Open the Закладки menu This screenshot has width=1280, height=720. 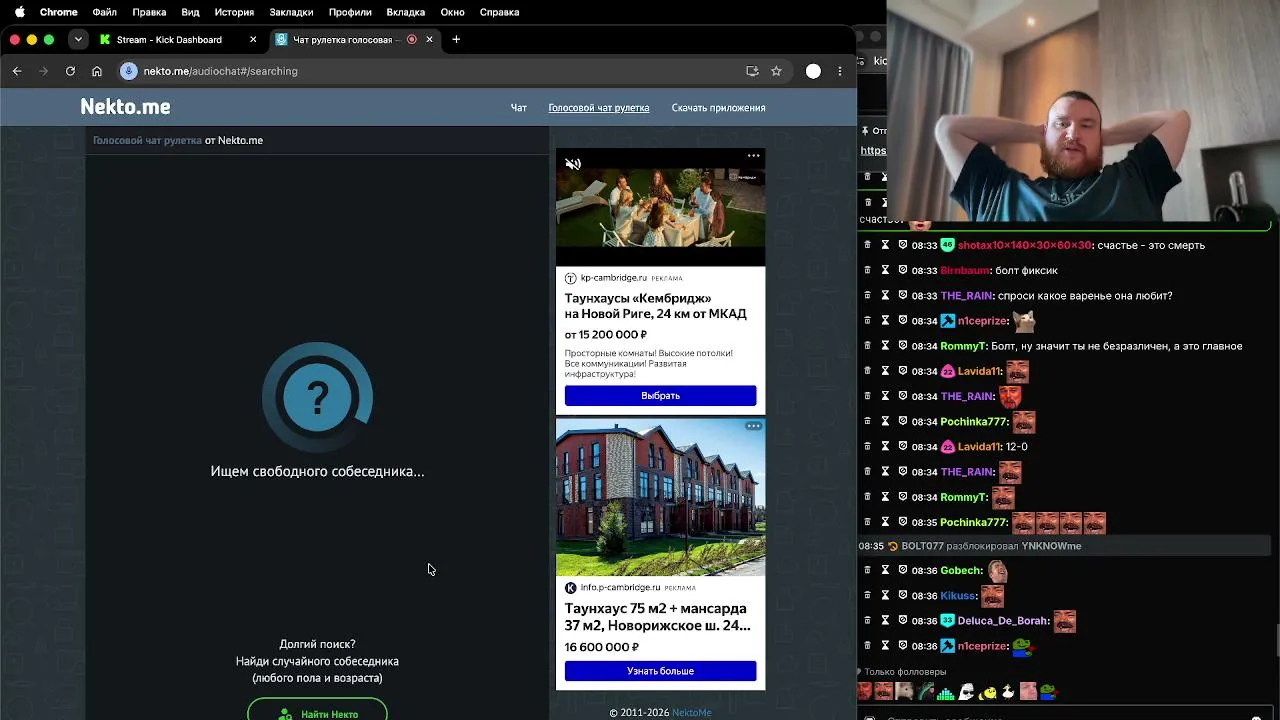291,12
